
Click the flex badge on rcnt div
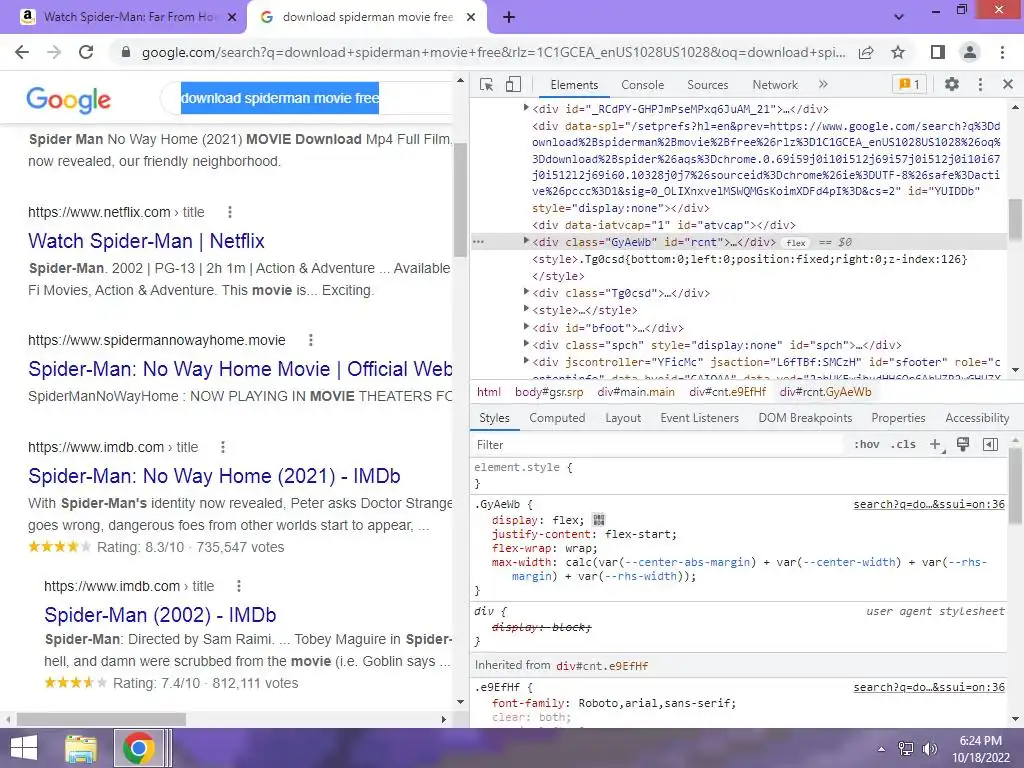coord(796,243)
